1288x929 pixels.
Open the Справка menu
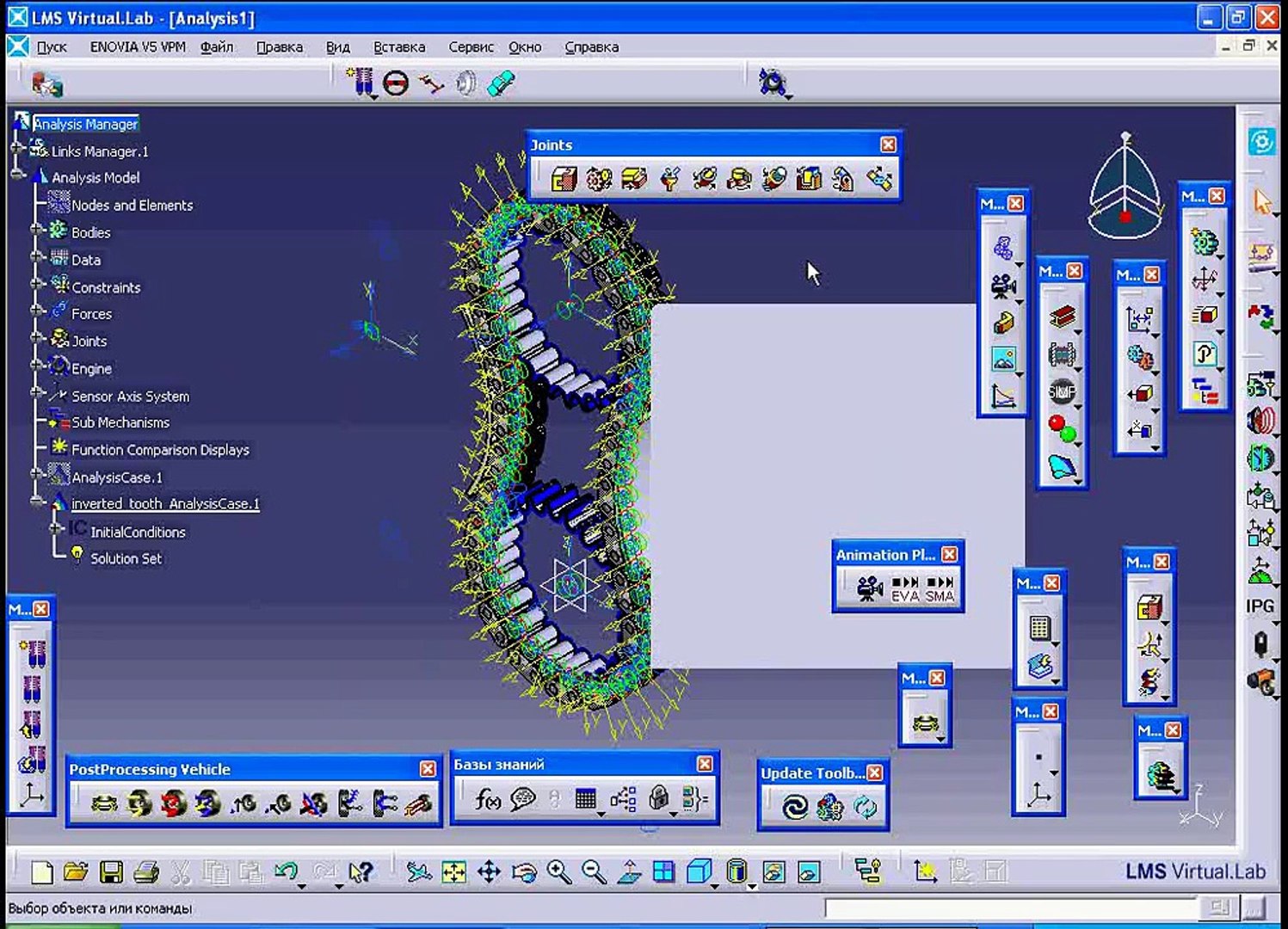pos(592,47)
